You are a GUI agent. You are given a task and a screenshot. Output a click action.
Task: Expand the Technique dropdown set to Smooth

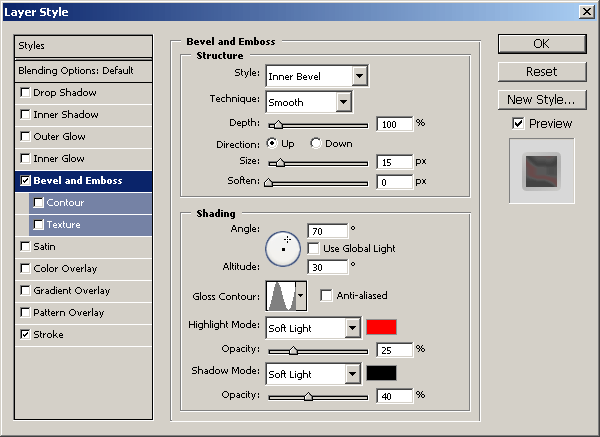pyautogui.click(x=343, y=102)
